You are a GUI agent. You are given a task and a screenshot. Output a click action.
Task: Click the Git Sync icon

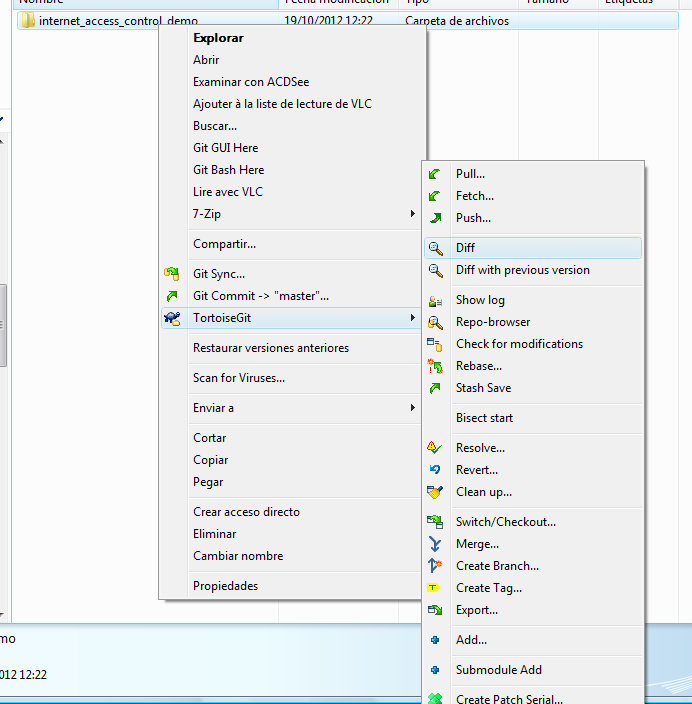tap(172, 273)
